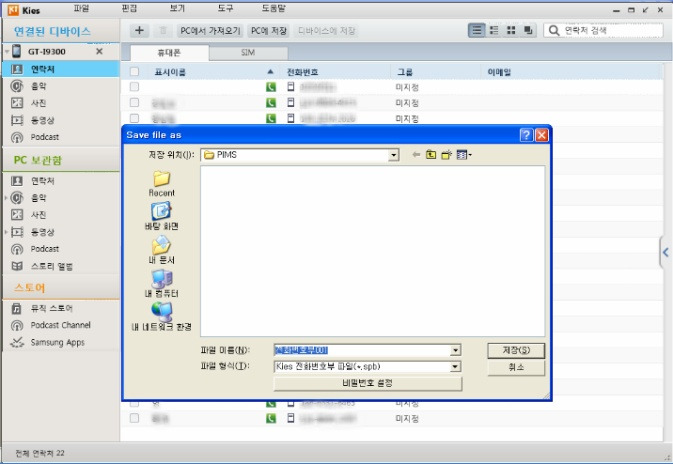
Task: Create new folder icon in Save dialog
Action: click(446, 155)
